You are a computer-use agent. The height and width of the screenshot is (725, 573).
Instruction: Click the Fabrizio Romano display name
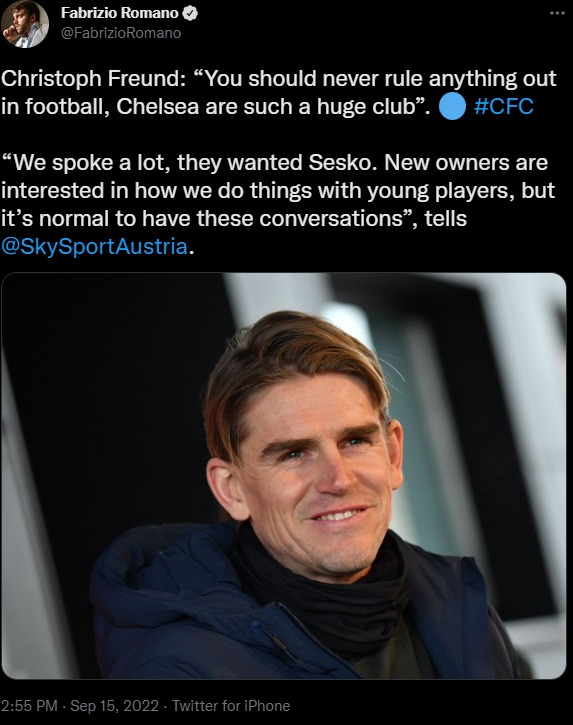click(119, 13)
